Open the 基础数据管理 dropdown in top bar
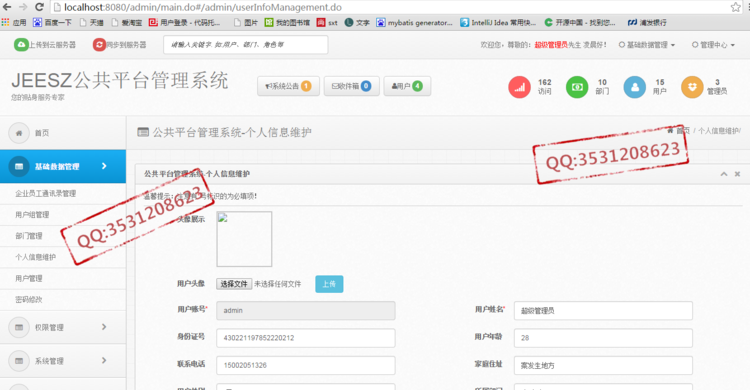Screen dimensions: 750x390 tap(647, 45)
